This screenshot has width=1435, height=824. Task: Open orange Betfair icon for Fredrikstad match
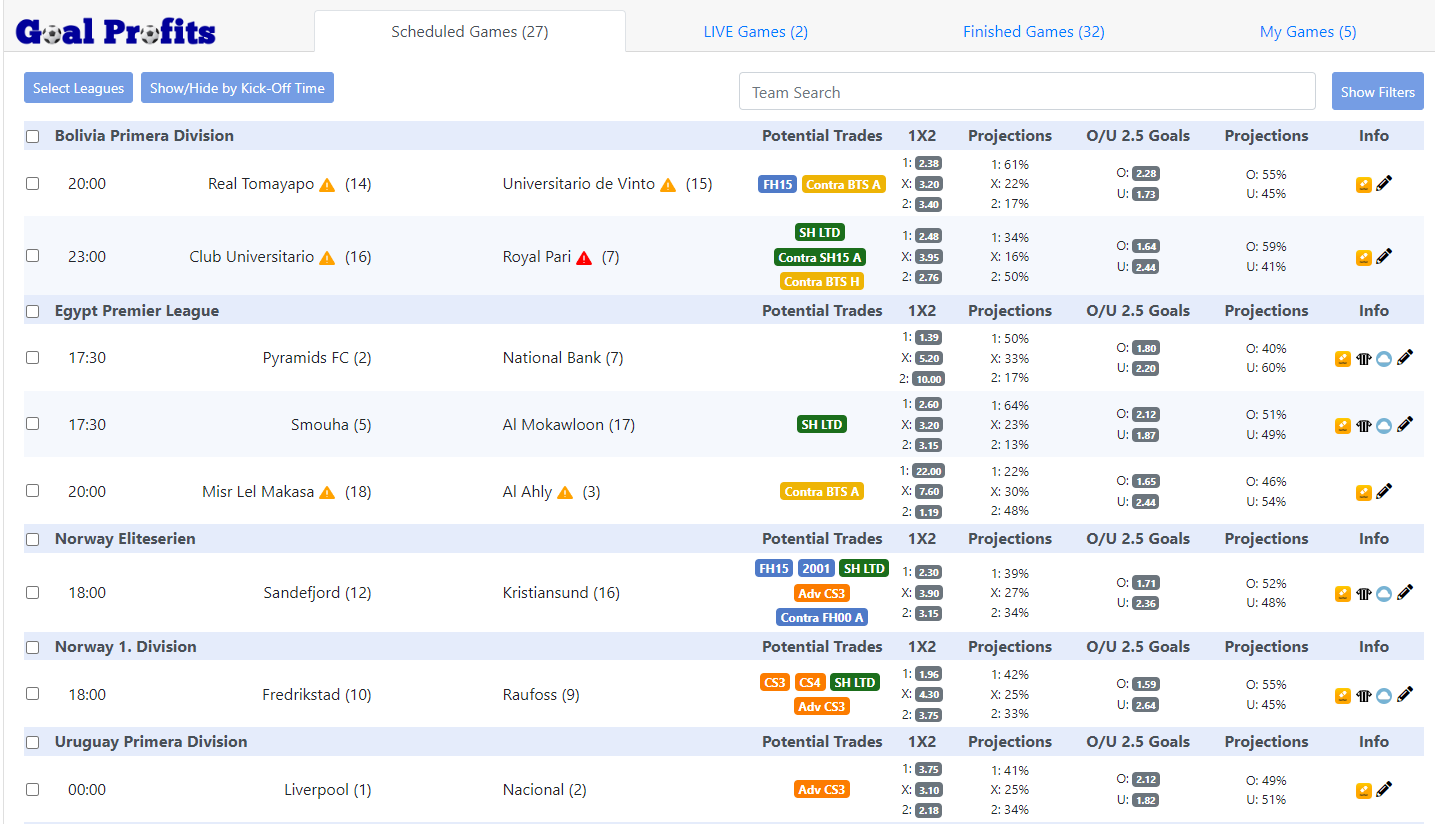point(1343,695)
